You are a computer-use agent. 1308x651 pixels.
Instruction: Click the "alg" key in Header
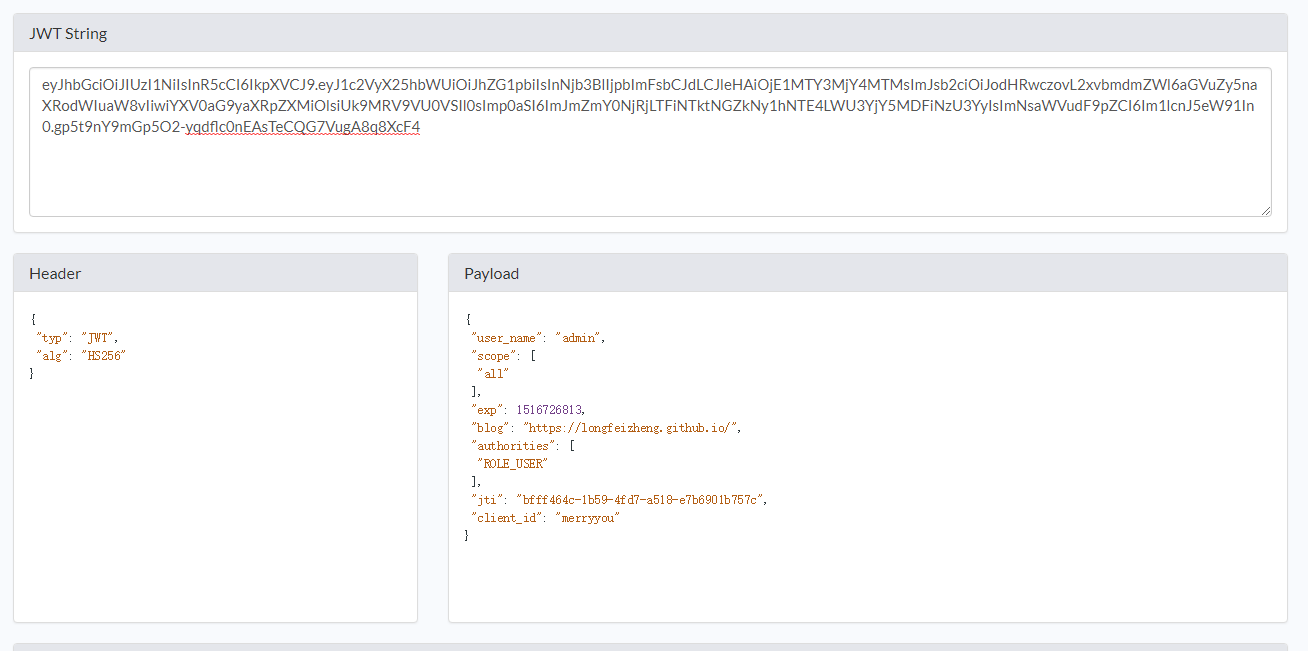51,356
